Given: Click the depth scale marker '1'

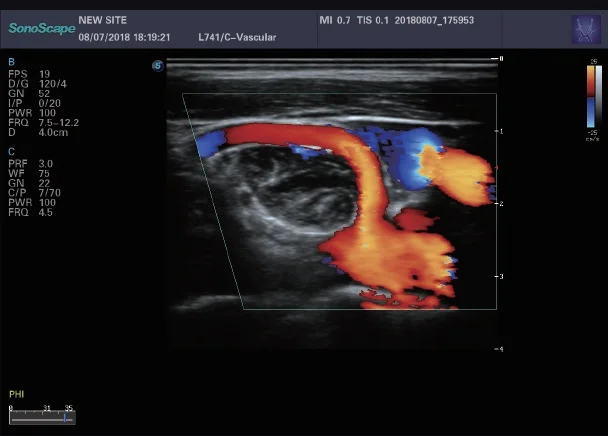Looking at the screenshot, I should click(x=501, y=131).
